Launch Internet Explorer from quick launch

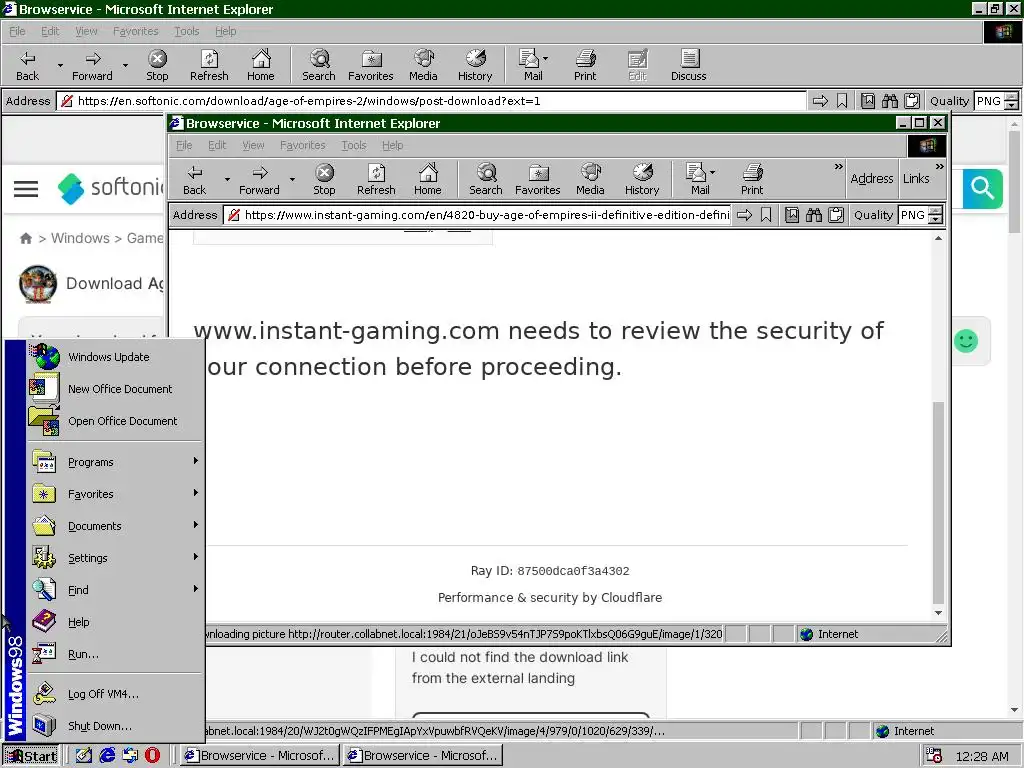(x=106, y=756)
